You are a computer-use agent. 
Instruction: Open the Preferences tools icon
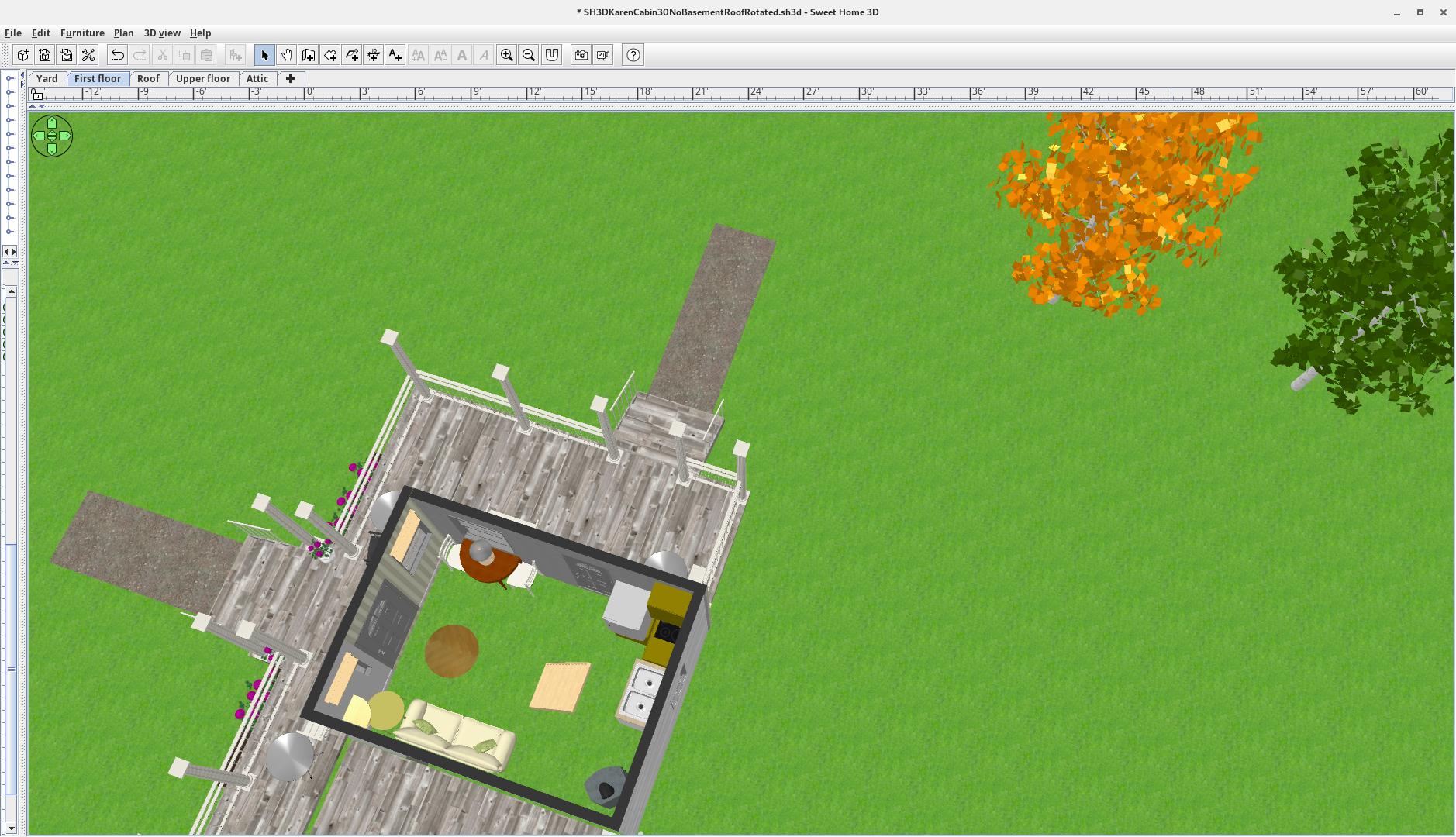pyautogui.click(x=88, y=55)
